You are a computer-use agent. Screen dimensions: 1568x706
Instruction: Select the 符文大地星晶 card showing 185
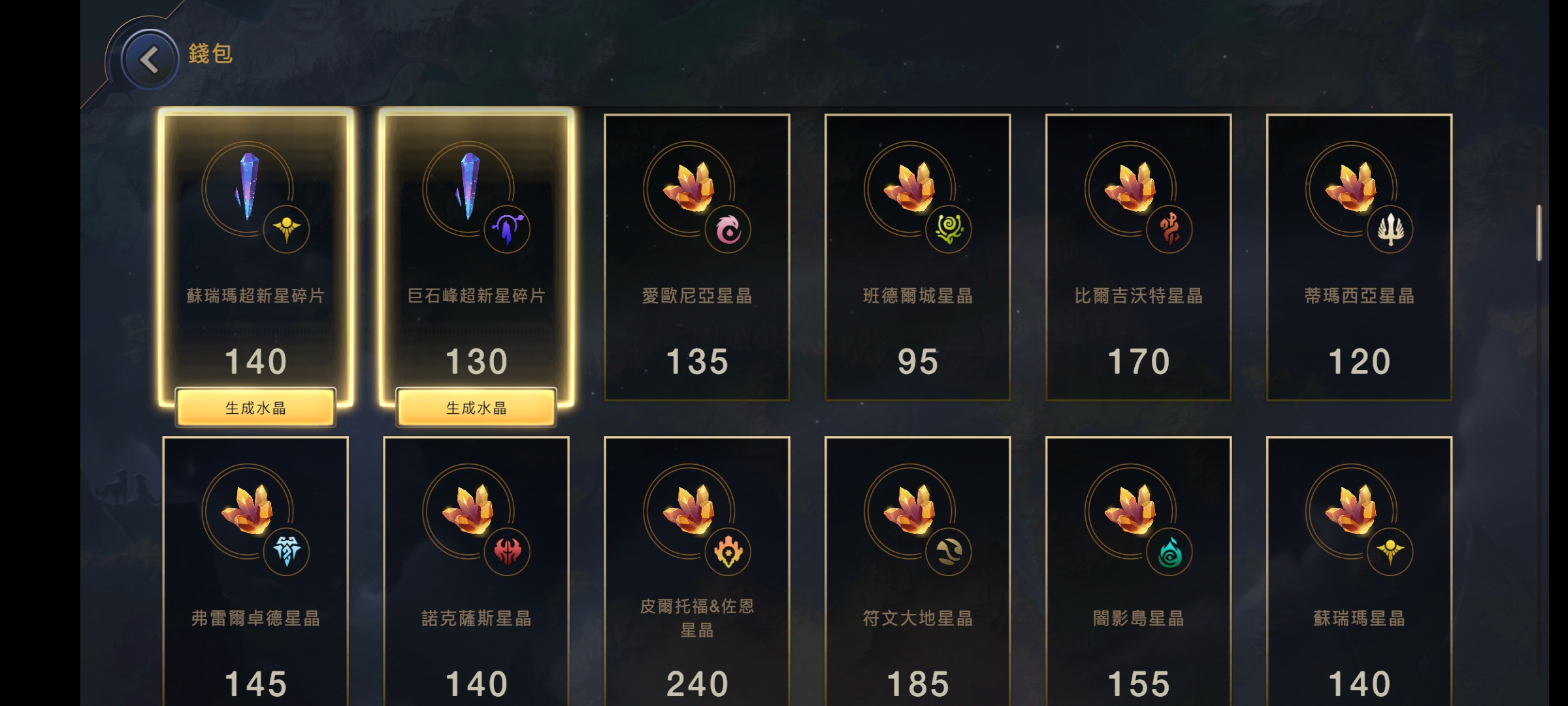pos(918,571)
